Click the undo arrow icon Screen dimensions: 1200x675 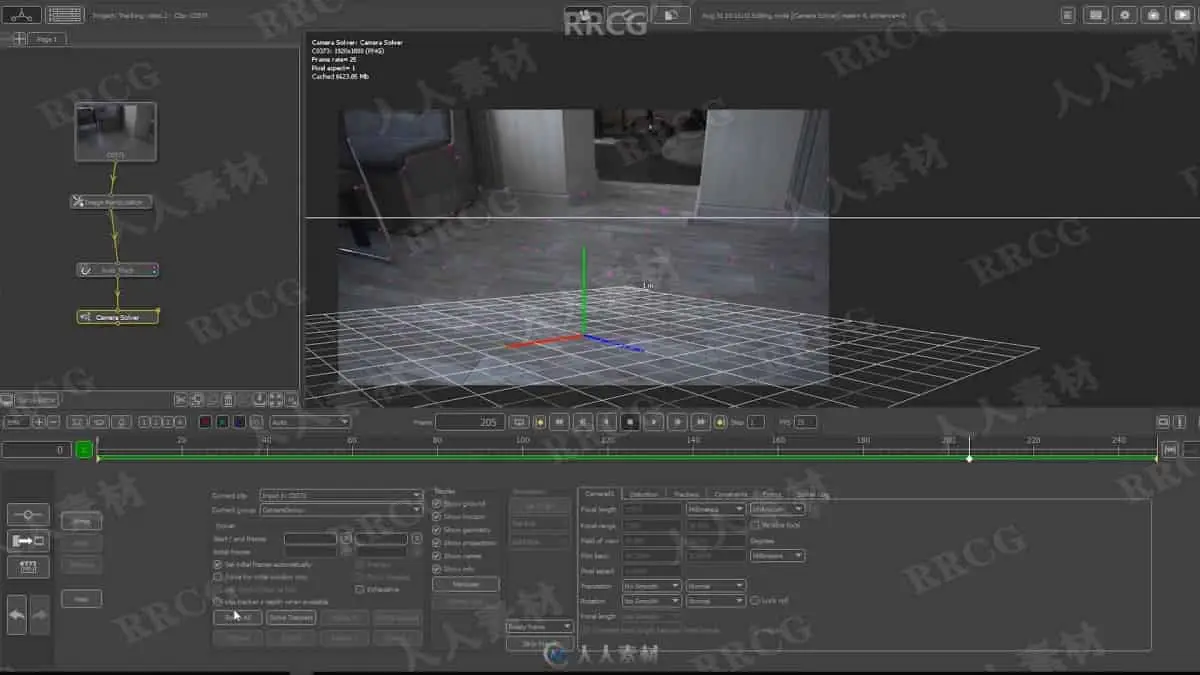click(x=17, y=614)
